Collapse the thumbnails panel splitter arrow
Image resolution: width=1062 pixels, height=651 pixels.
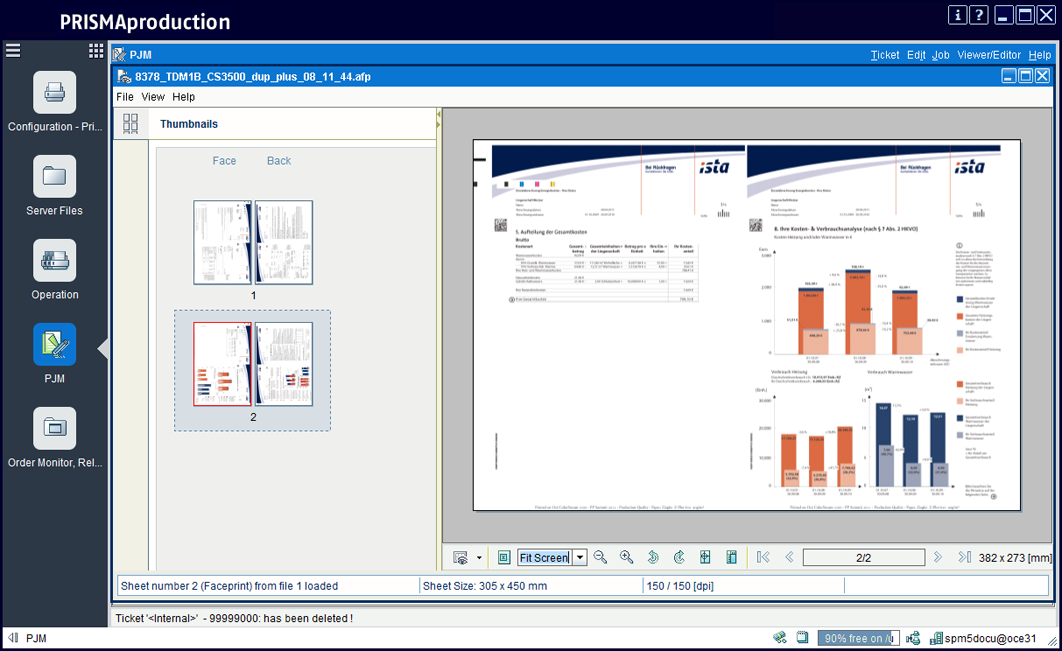(438, 119)
